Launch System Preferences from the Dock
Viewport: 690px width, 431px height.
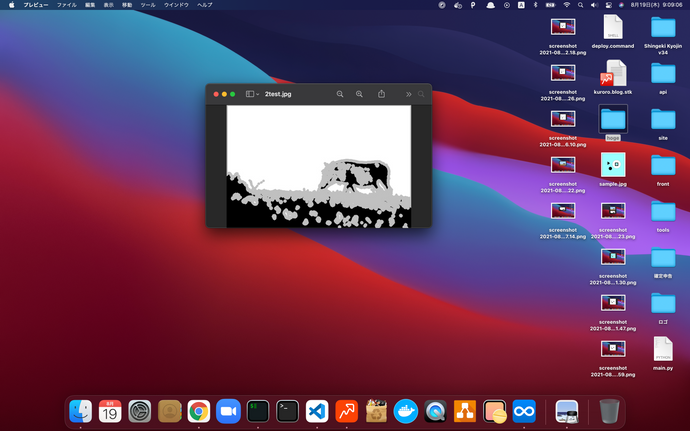pos(139,411)
